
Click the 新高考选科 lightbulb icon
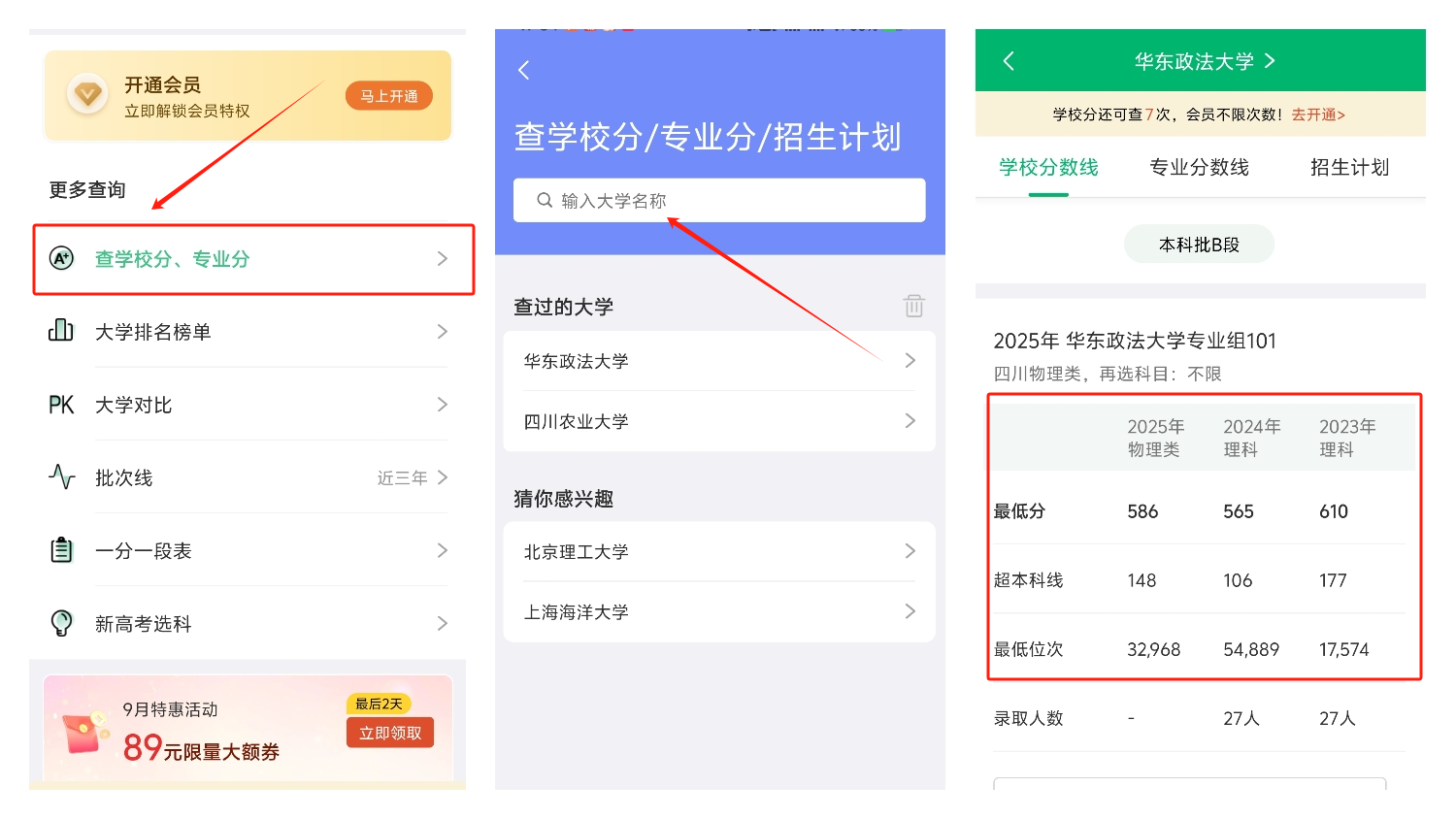click(61, 623)
